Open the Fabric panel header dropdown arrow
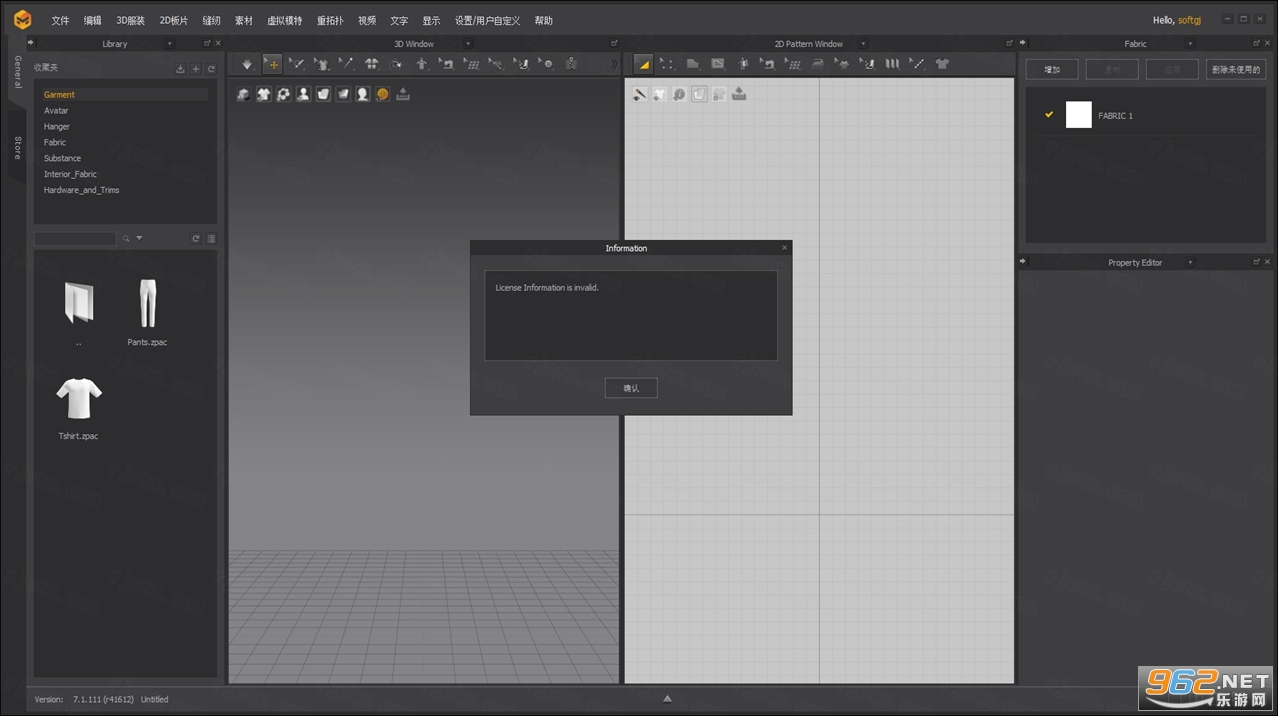The width and height of the screenshot is (1278, 716). point(1189,44)
